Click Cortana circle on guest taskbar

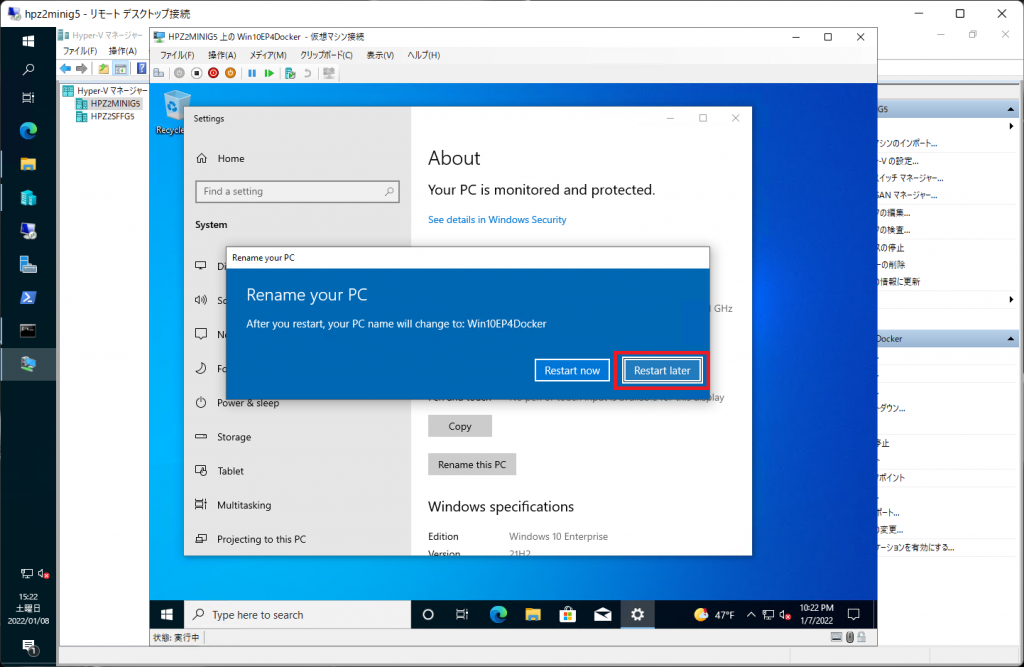pyautogui.click(x=428, y=615)
